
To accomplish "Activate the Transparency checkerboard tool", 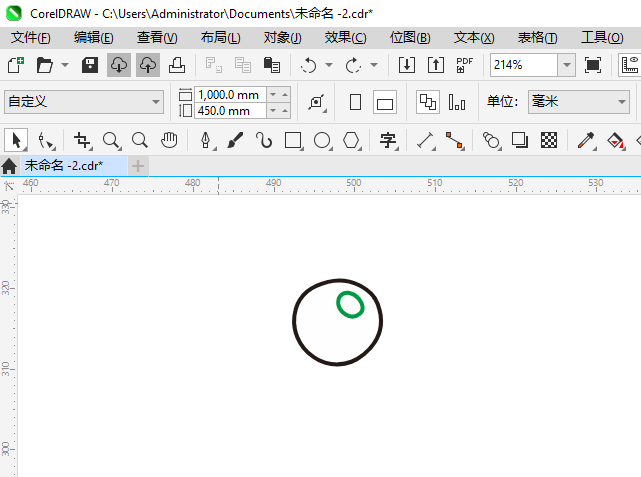I will click(x=549, y=141).
